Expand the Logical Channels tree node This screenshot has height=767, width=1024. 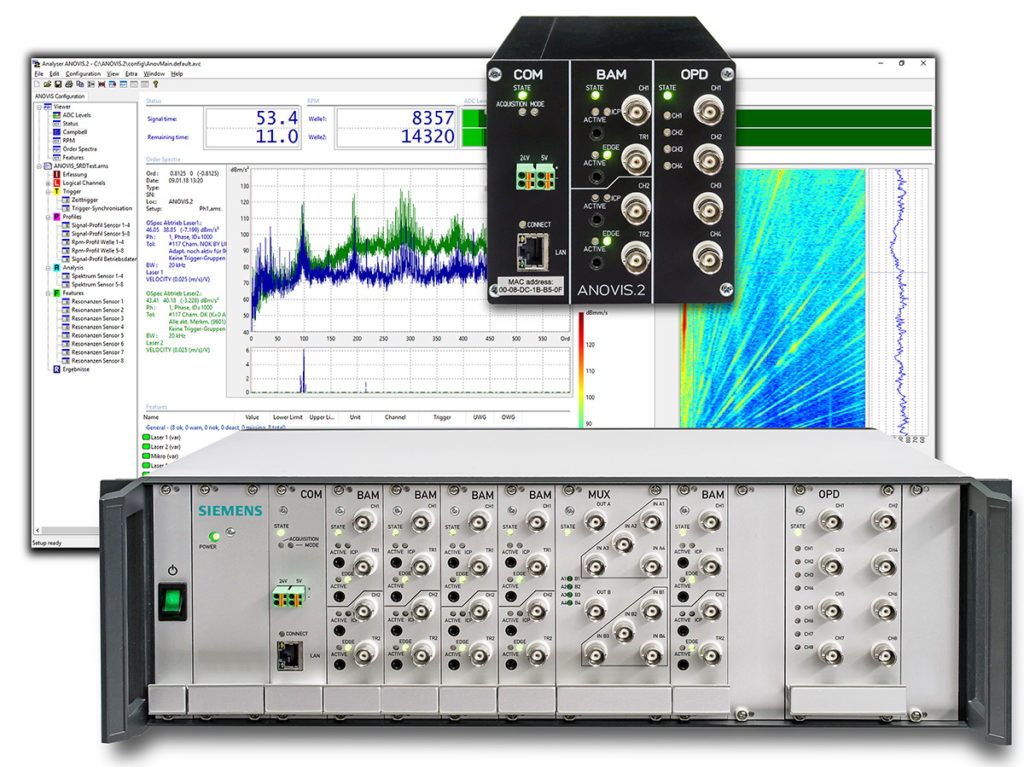click(47, 183)
